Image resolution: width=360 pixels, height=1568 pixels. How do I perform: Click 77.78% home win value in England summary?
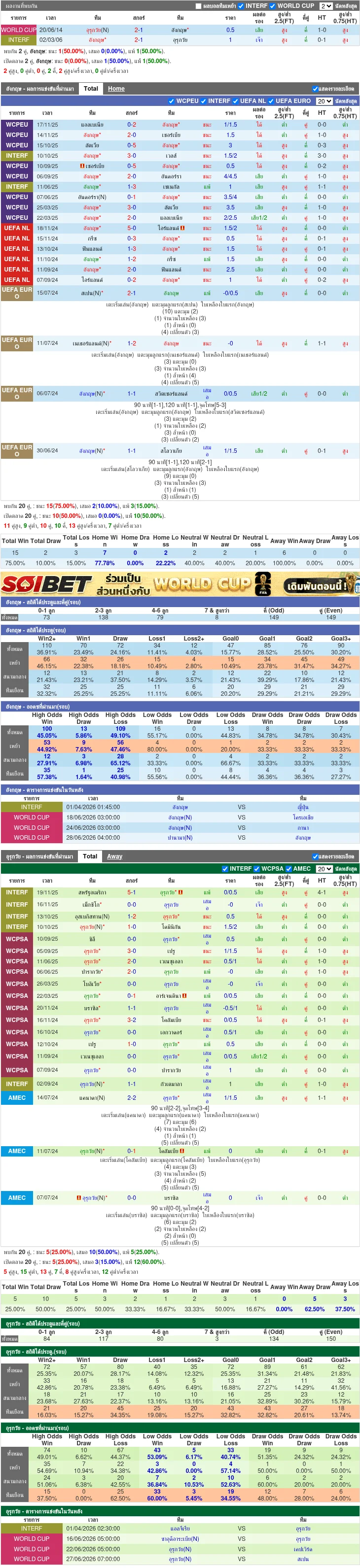(x=105, y=563)
